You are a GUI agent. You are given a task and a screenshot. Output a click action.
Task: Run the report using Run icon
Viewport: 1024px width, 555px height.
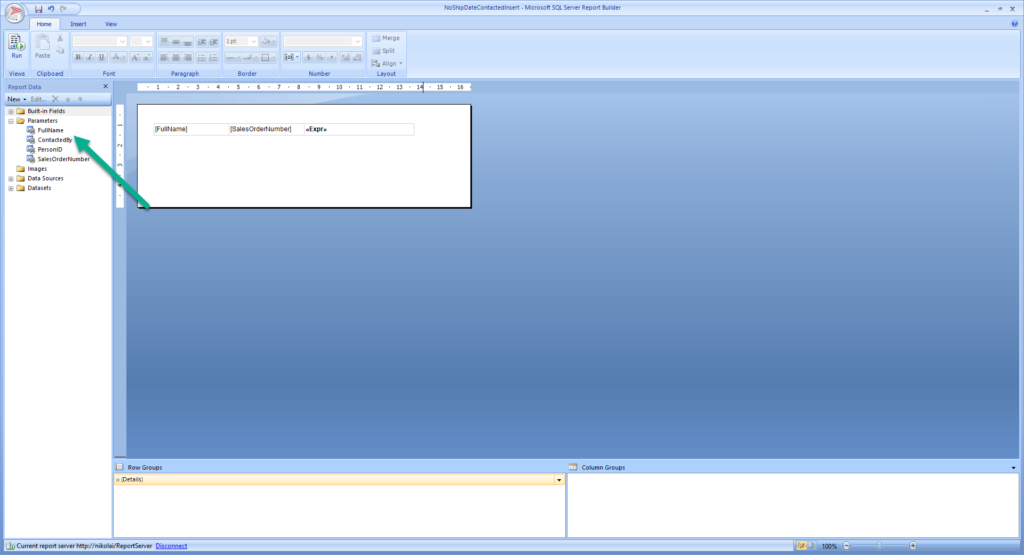click(16, 46)
